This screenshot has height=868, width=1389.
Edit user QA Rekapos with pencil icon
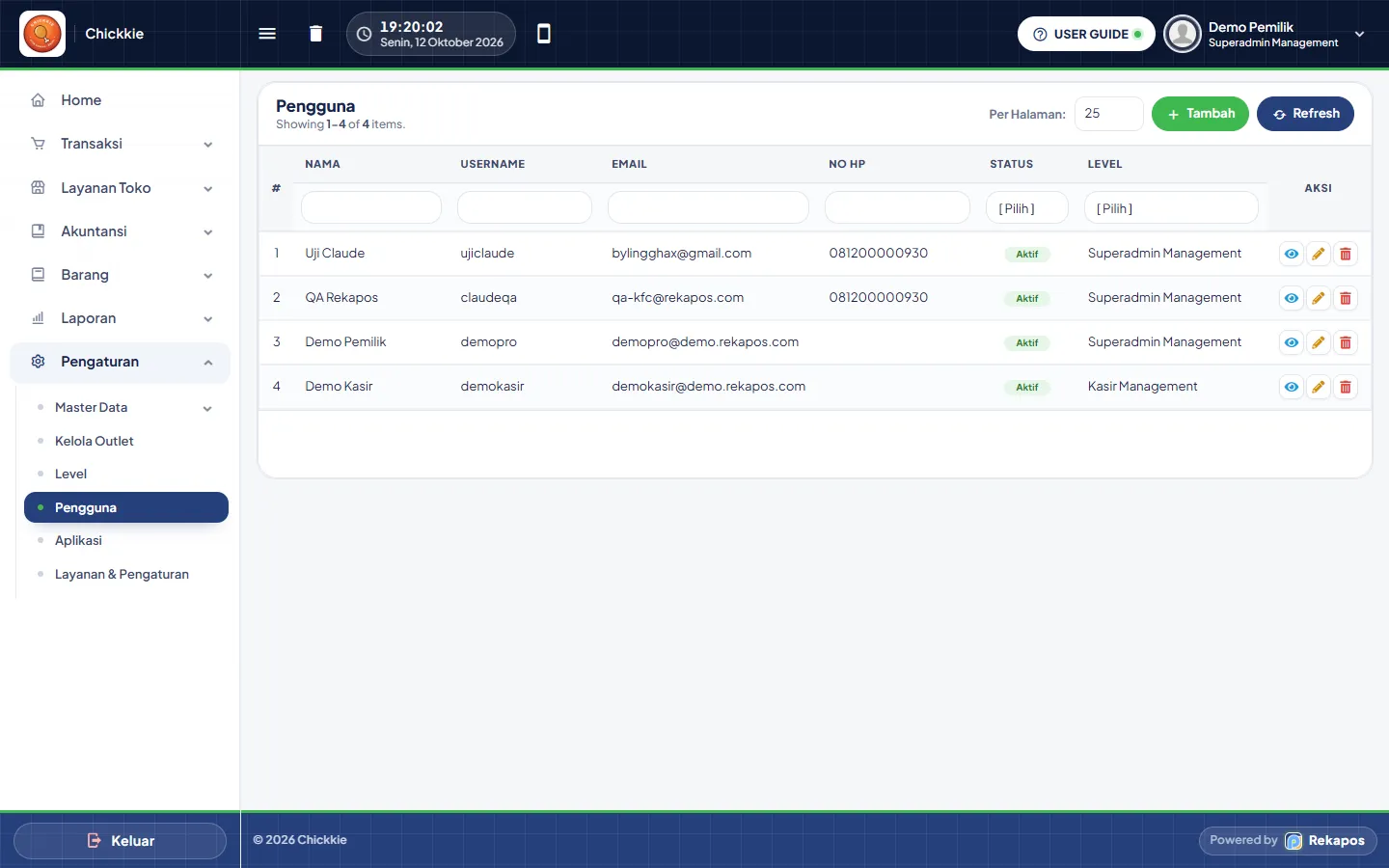(1318, 298)
